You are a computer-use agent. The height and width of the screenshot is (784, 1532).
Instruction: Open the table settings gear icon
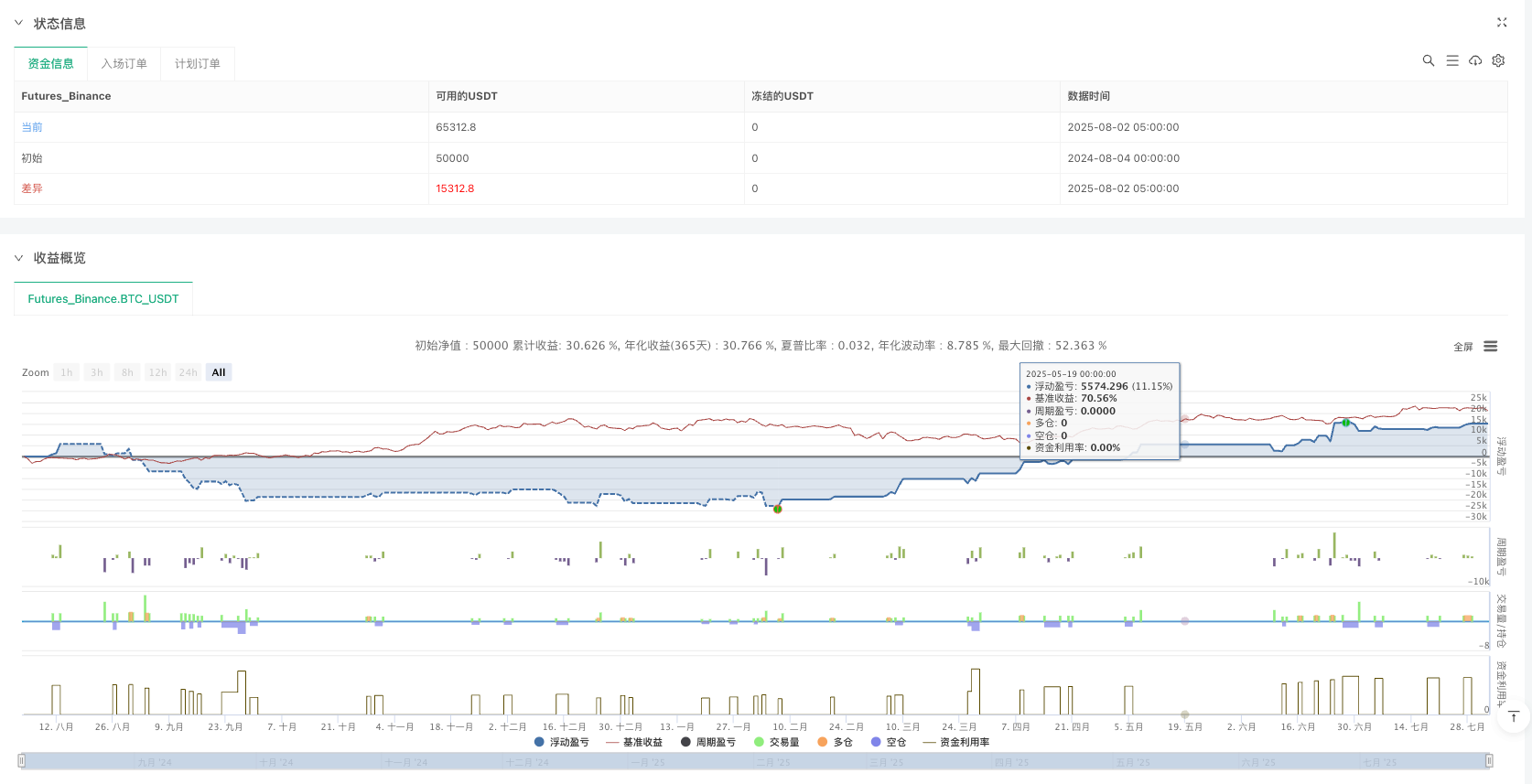1498,60
